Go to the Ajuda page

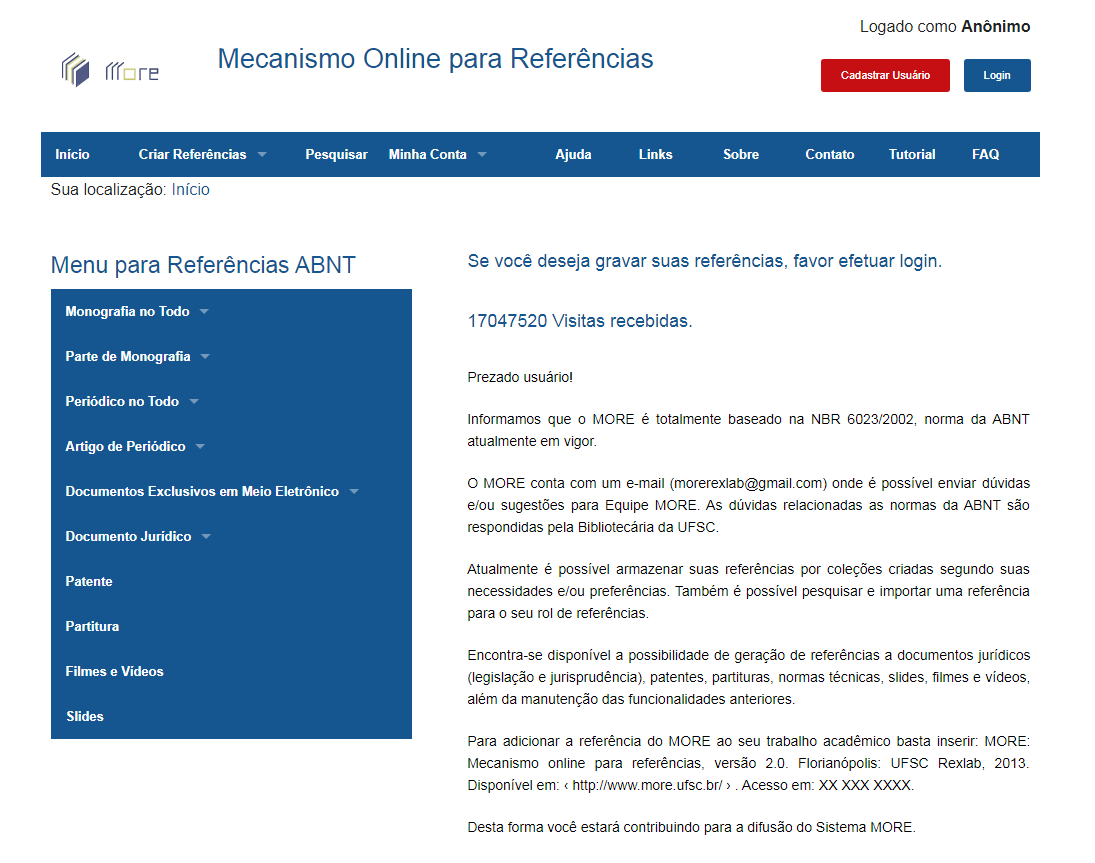pyautogui.click(x=573, y=155)
